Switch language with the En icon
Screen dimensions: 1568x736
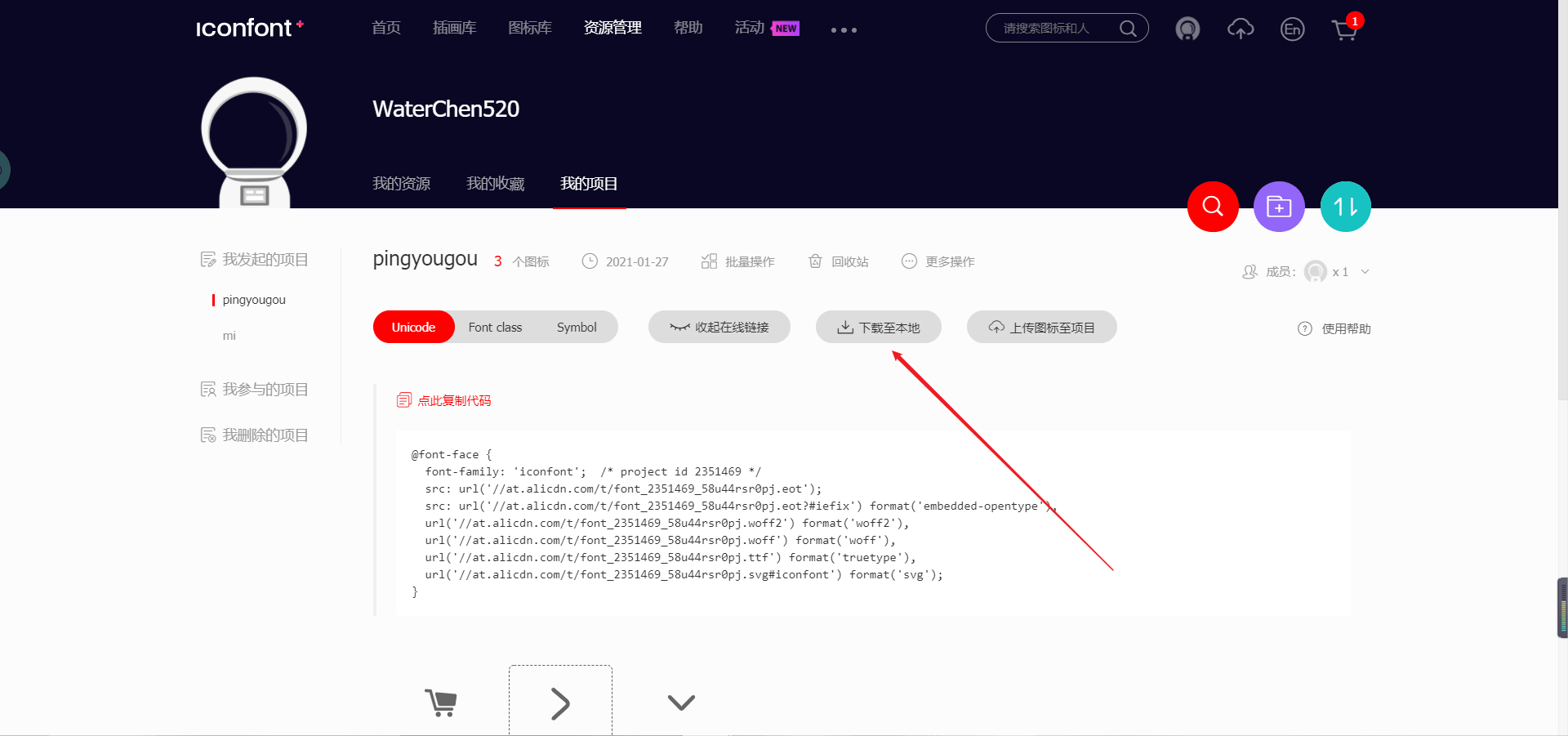click(x=1292, y=29)
